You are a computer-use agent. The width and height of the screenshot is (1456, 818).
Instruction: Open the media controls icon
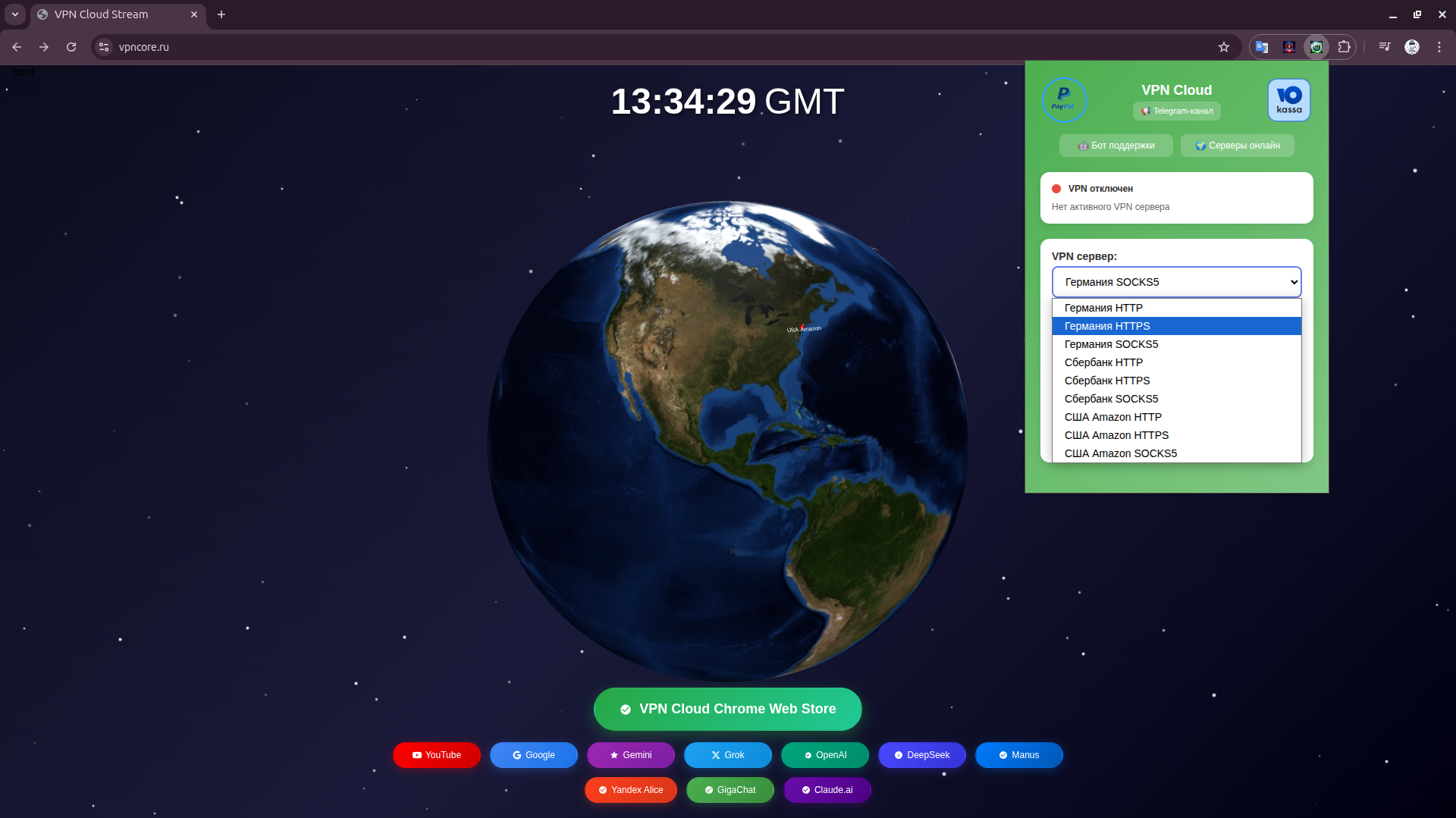pos(1385,47)
